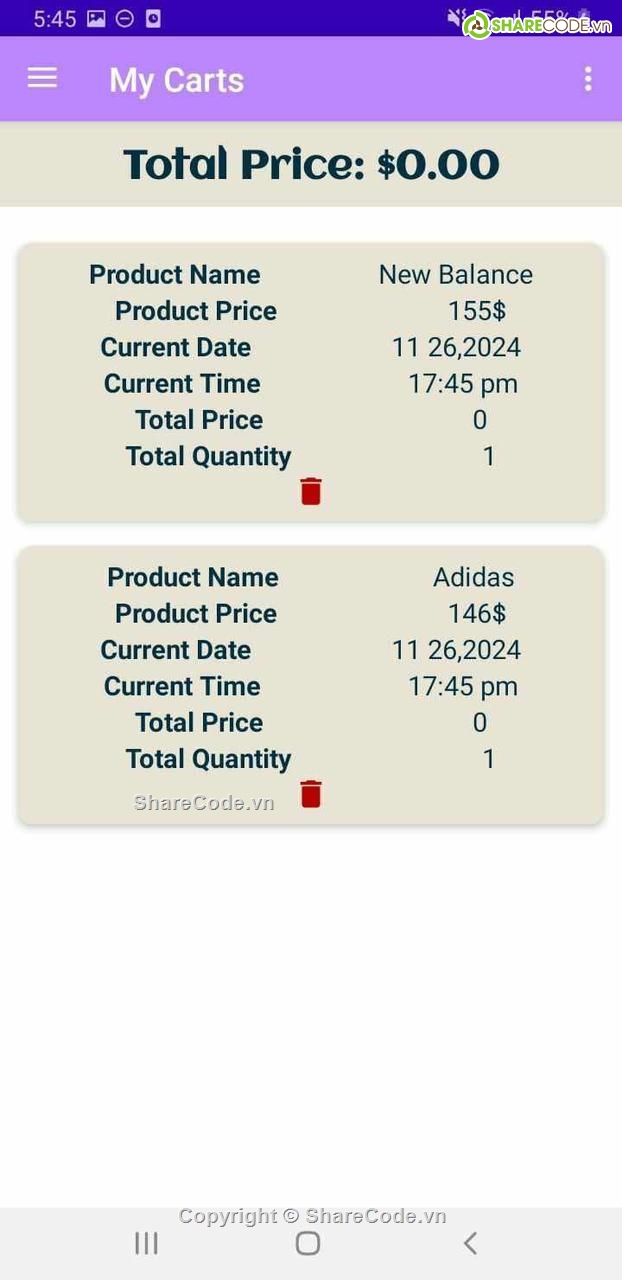Tap the 146$ product price
Screen dimensions: 622x1280
pyautogui.click(x=477, y=613)
